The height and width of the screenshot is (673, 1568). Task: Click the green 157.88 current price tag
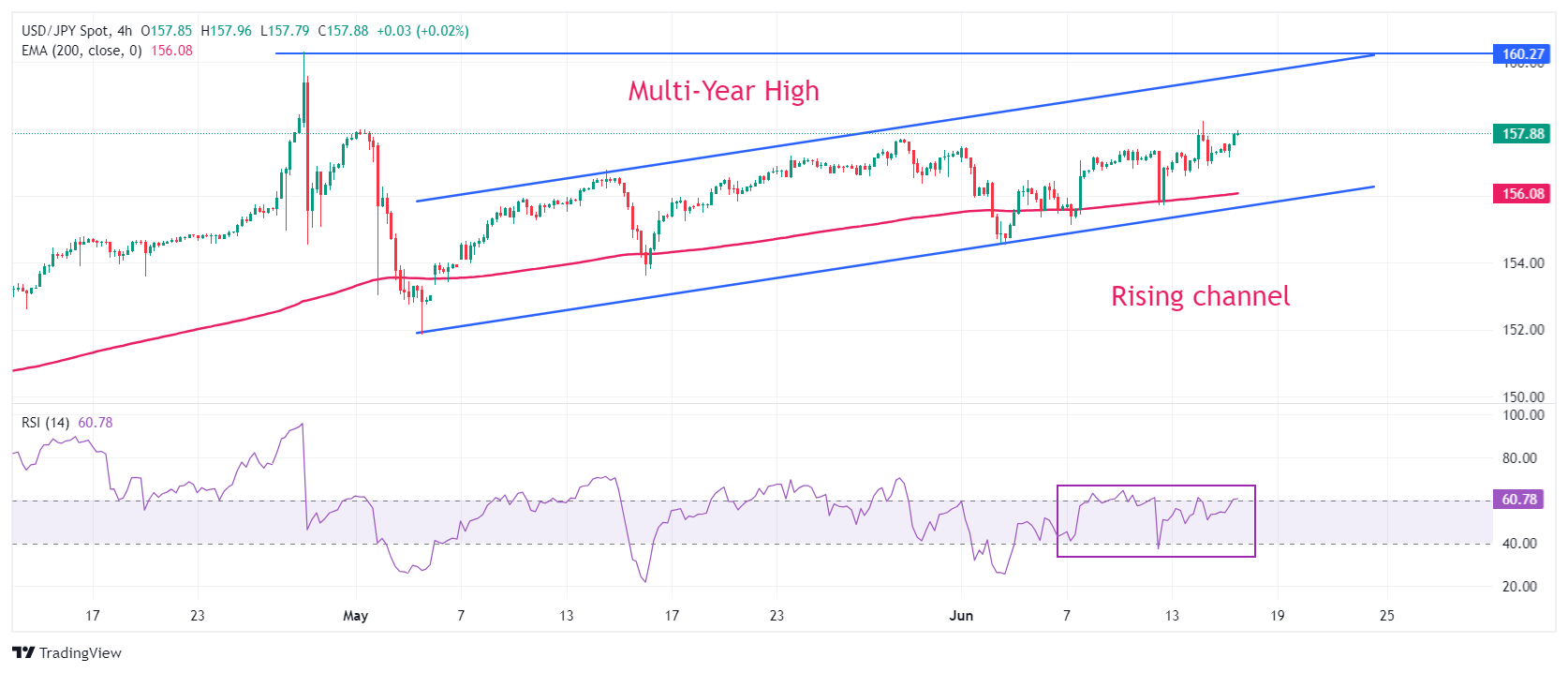tap(1521, 134)
